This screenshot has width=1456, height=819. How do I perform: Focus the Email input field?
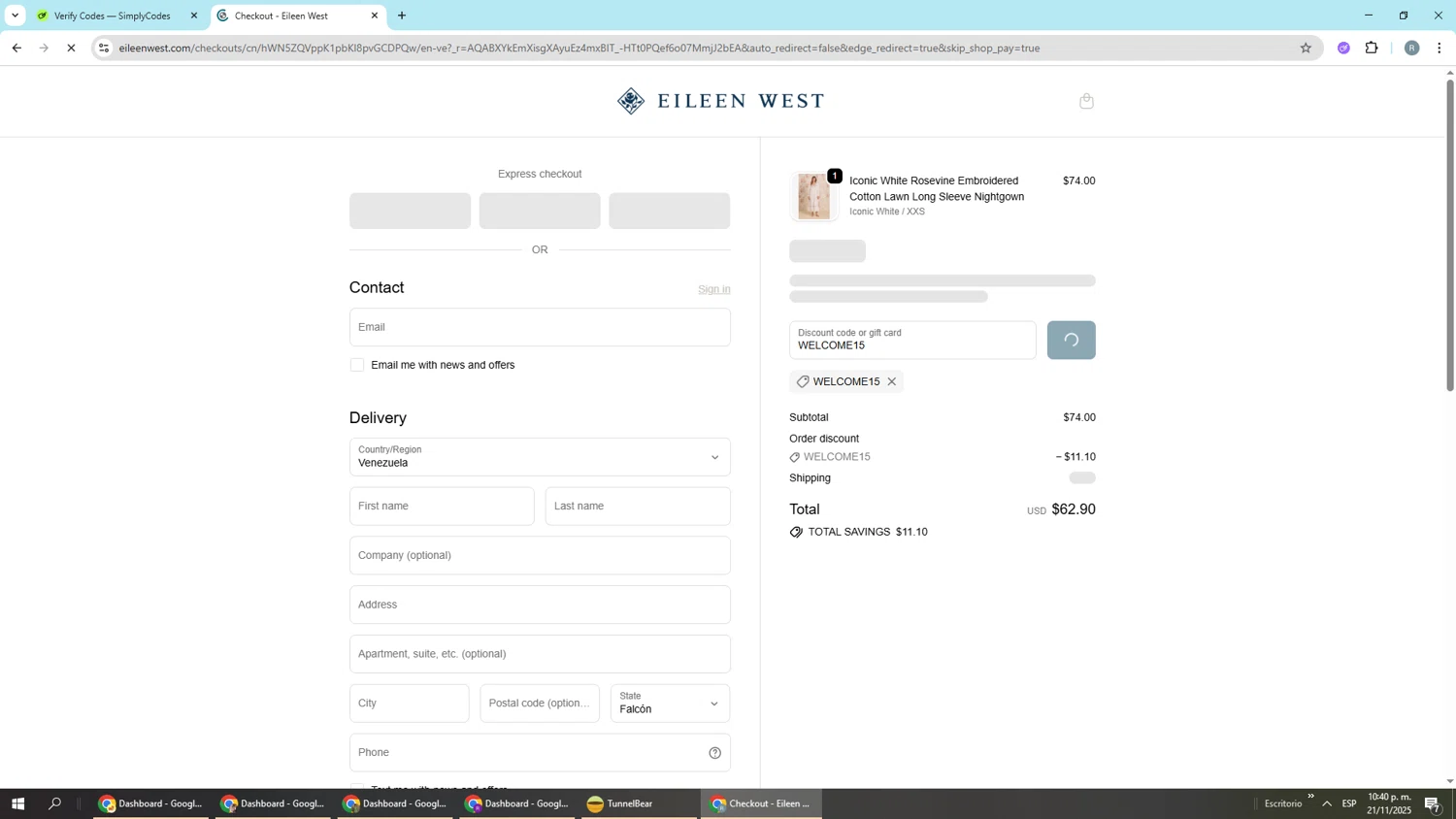click(x=540, y=327)
